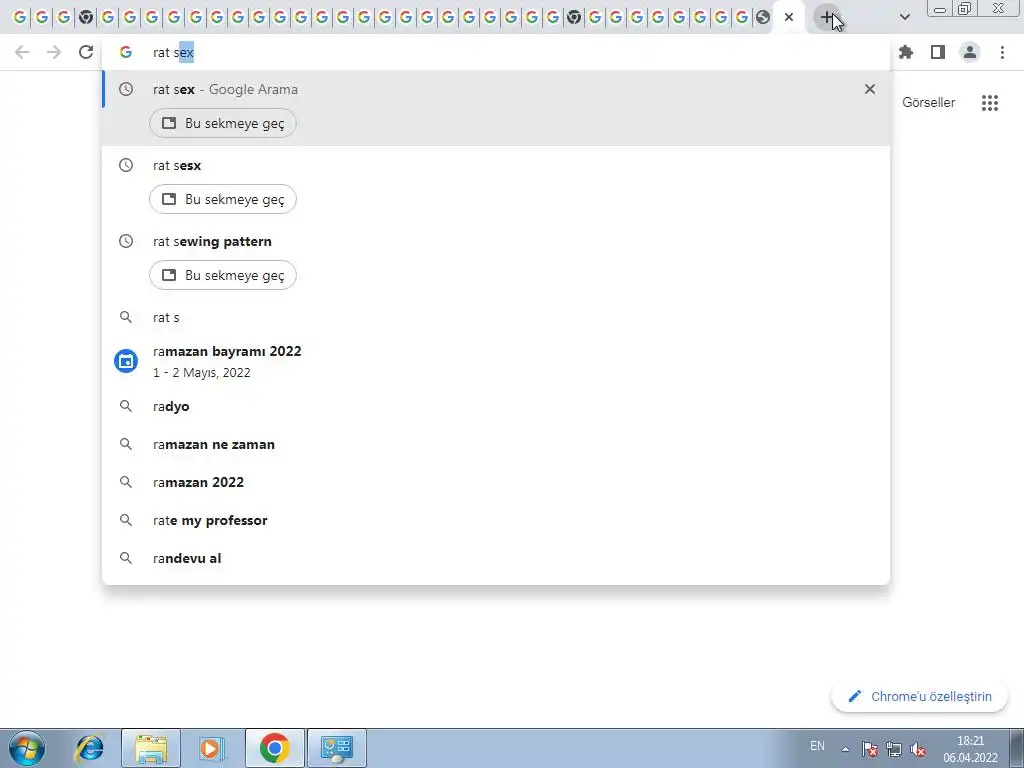Launch Internet Explorer from taskbar

tap(89, 748)
